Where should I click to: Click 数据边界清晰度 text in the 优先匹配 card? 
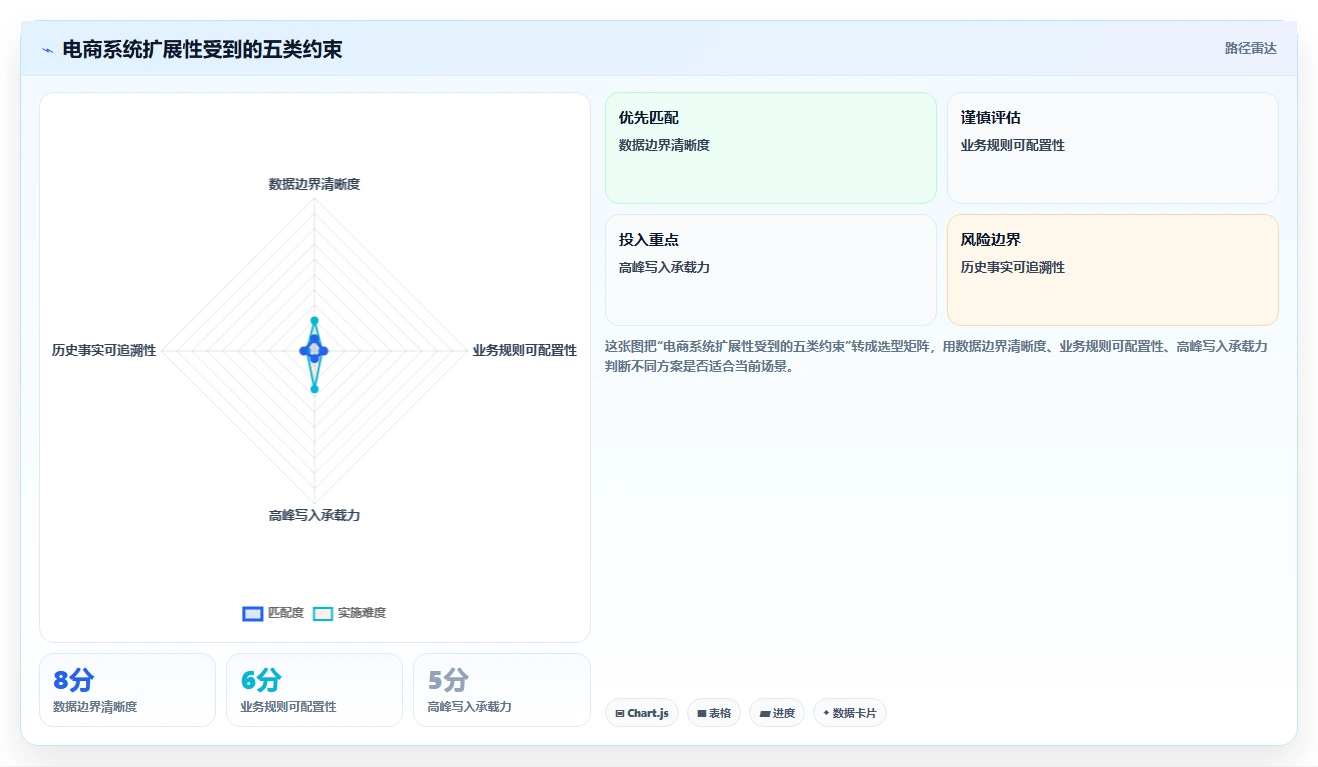665,146
